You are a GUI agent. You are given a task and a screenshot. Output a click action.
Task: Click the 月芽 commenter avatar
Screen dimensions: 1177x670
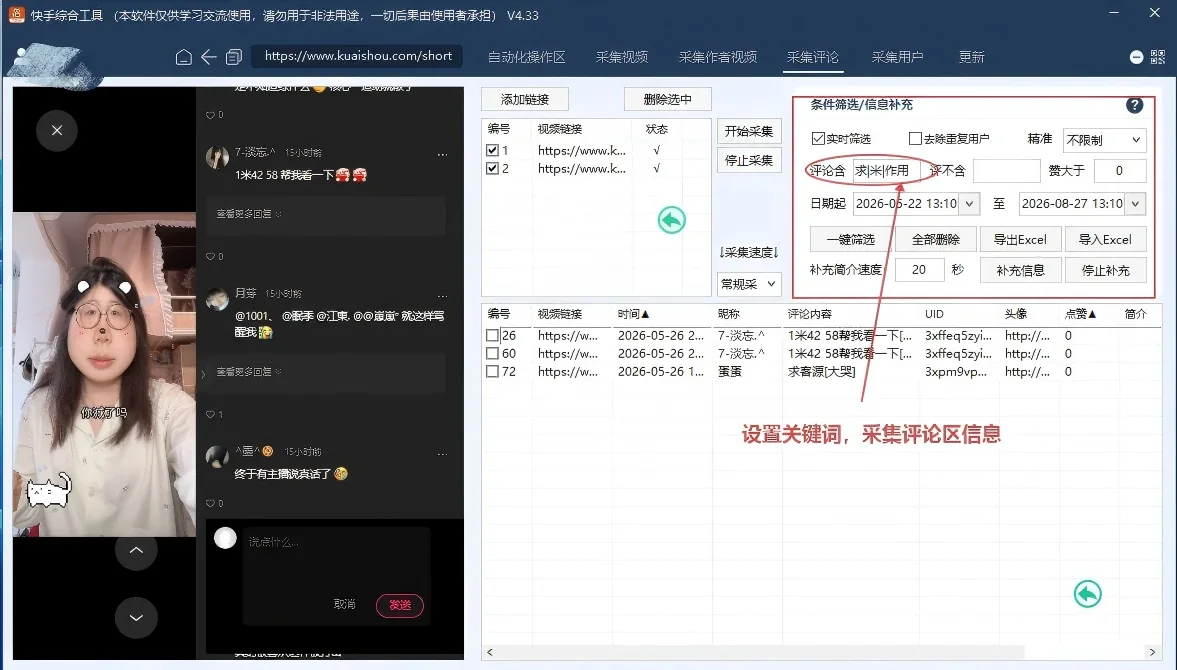218,299
